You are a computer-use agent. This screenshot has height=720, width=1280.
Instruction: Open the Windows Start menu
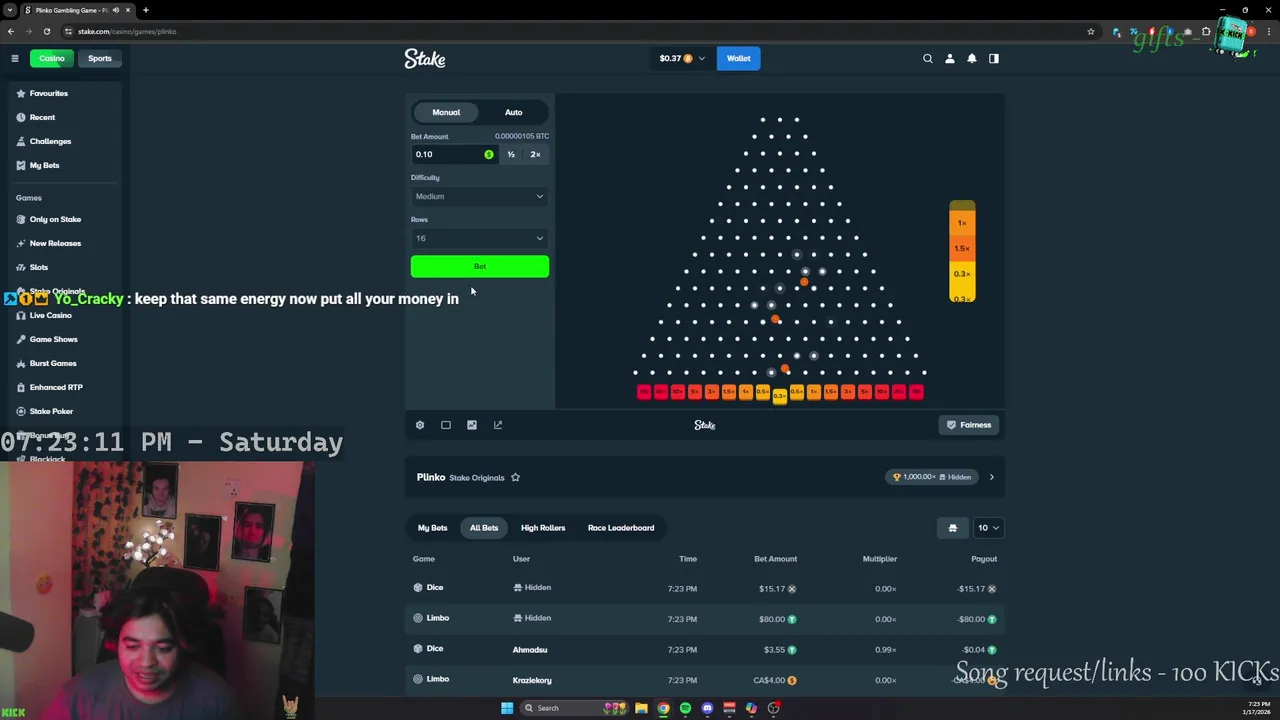tap(507, 708)
